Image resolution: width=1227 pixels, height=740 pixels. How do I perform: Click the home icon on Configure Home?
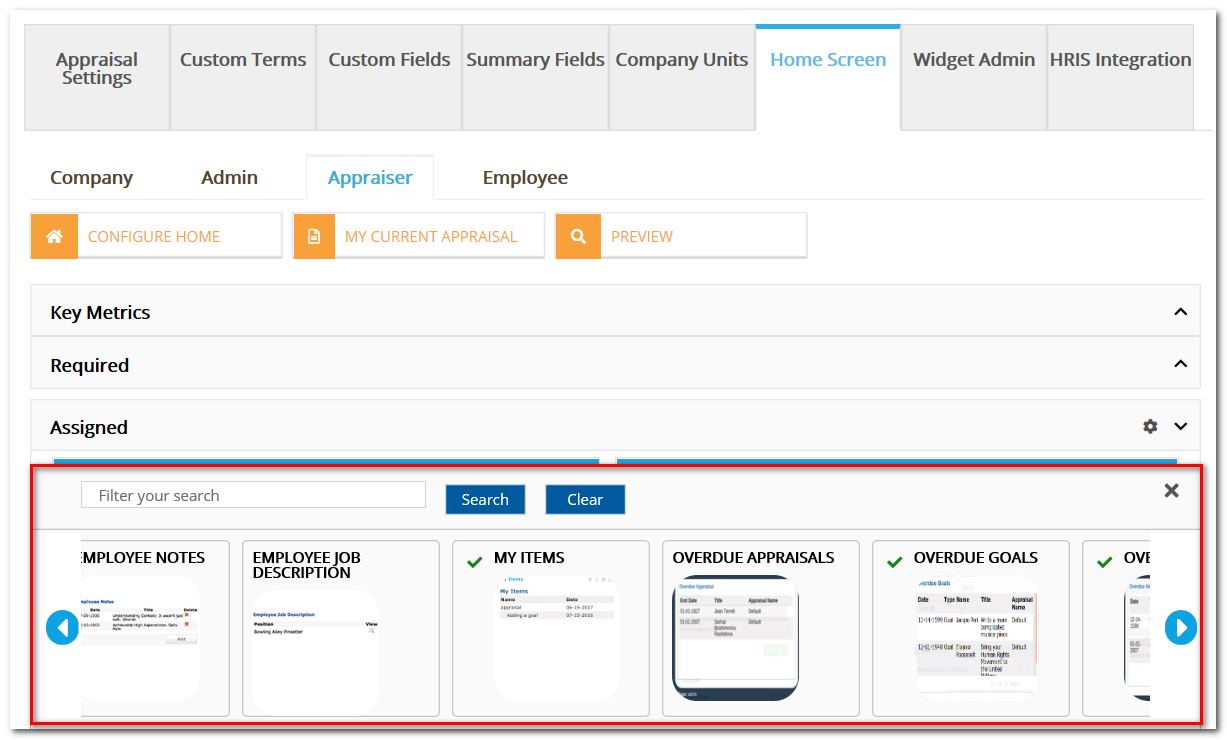[54, 235]
